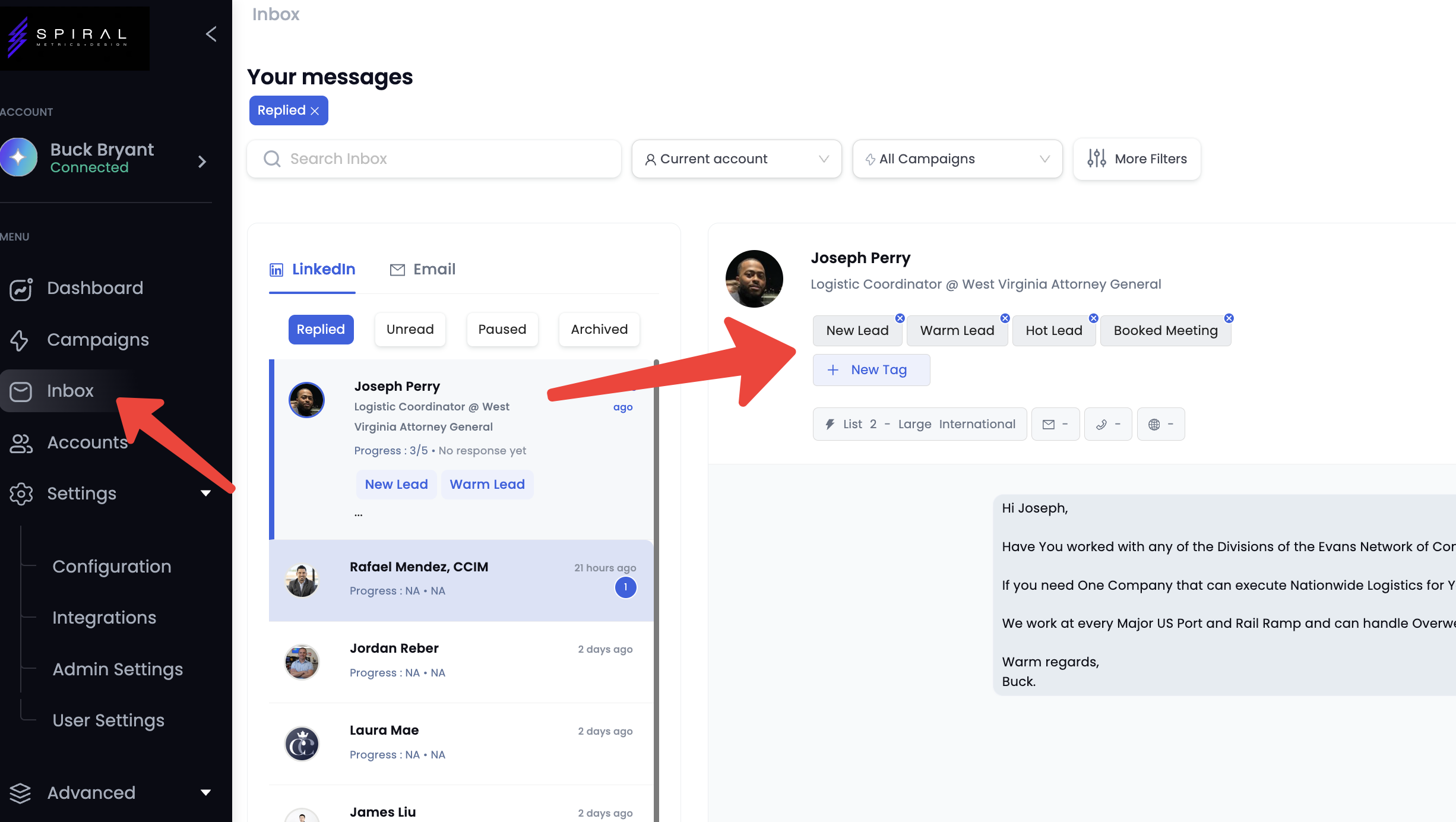1456x822 pixels.
Task: Click the New Tag button
Action: 871,370
